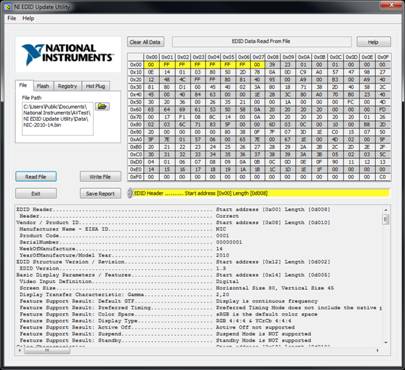Screen dimensions: 405x370
Task: Select row header 0x10 in hex table
Action: pyautogui.click(x=136, y=72)
